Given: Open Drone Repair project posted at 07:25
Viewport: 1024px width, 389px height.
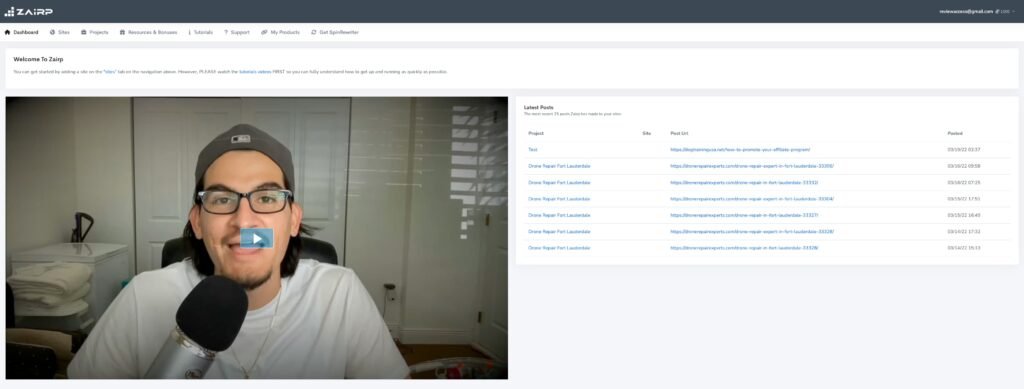Looking at the screenshot, I should 559,182.
